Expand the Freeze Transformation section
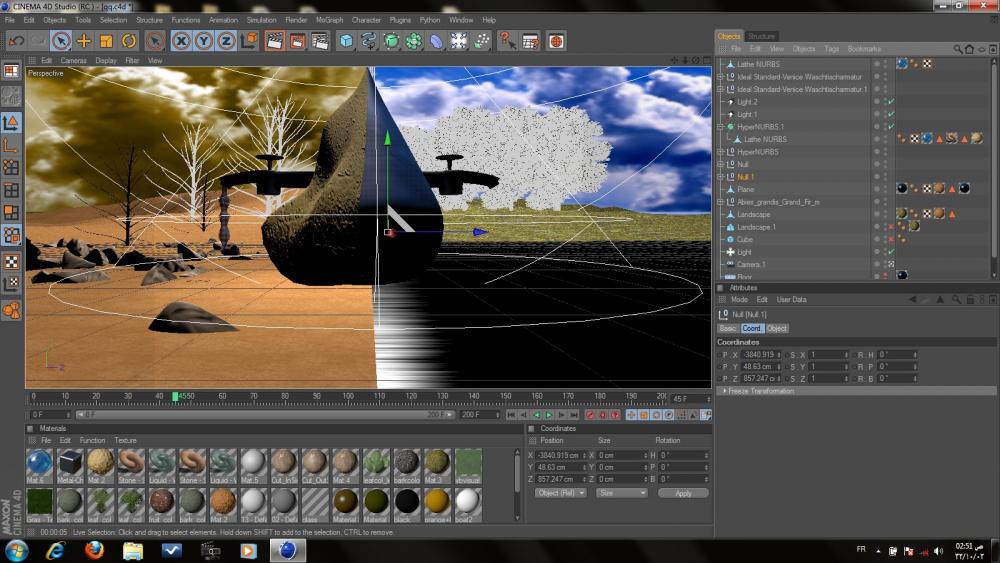The height and width of the screenshot is (563, 1000). 724,391
